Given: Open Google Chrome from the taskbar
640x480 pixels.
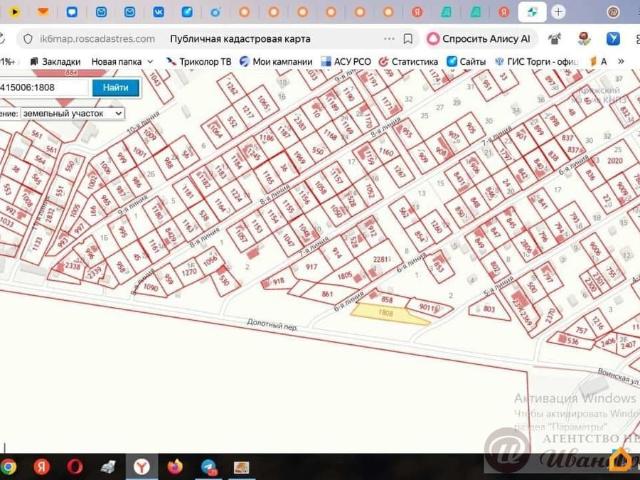Looking at the screenshot, I should click(x=8, y=467).
